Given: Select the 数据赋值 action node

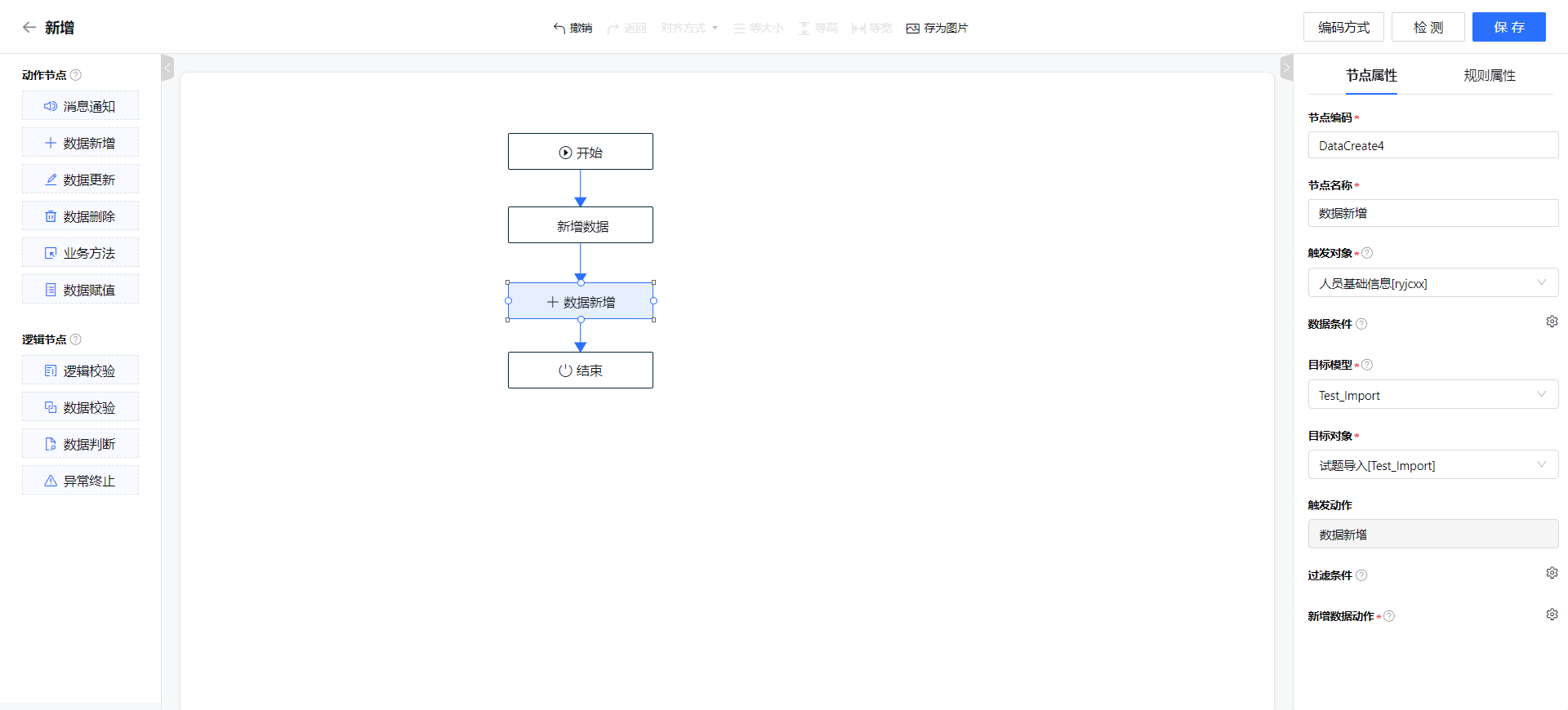Looking at the screenshot, I should click(80, 290).
